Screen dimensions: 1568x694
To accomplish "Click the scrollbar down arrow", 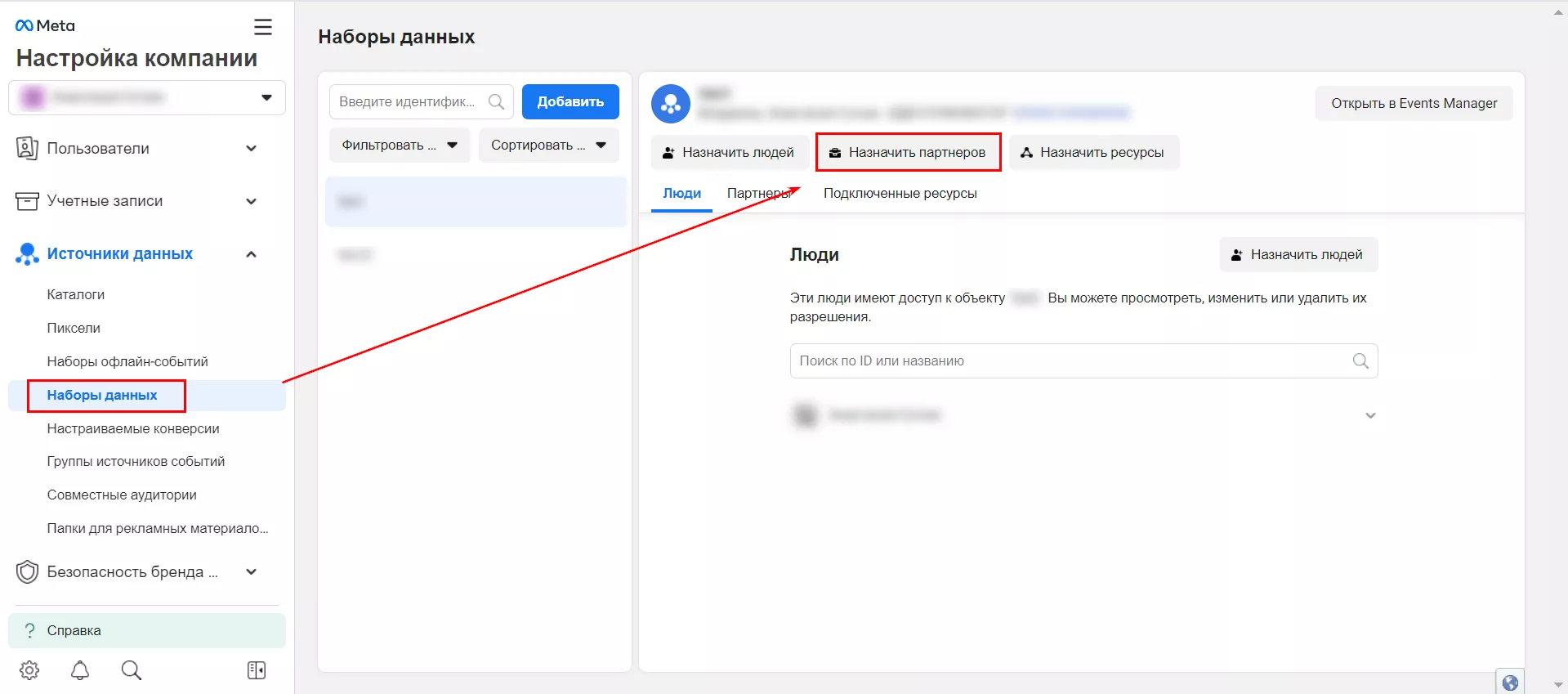I will pos(1558,685).
